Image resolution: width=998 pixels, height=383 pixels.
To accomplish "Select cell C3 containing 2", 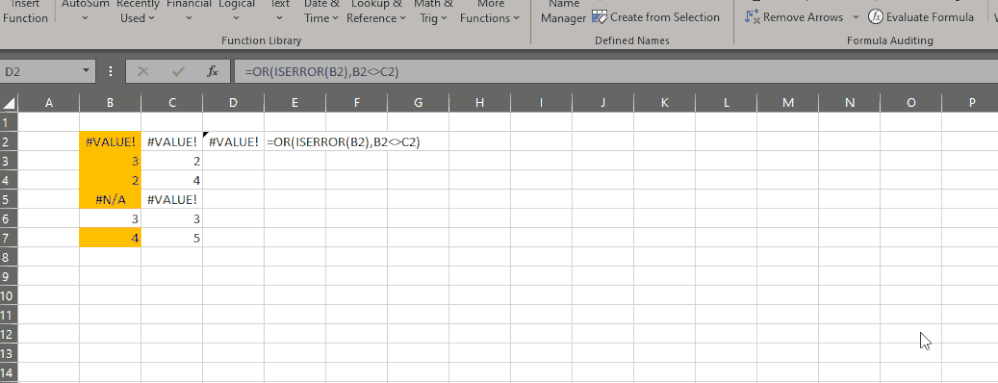I will (172, 161).
